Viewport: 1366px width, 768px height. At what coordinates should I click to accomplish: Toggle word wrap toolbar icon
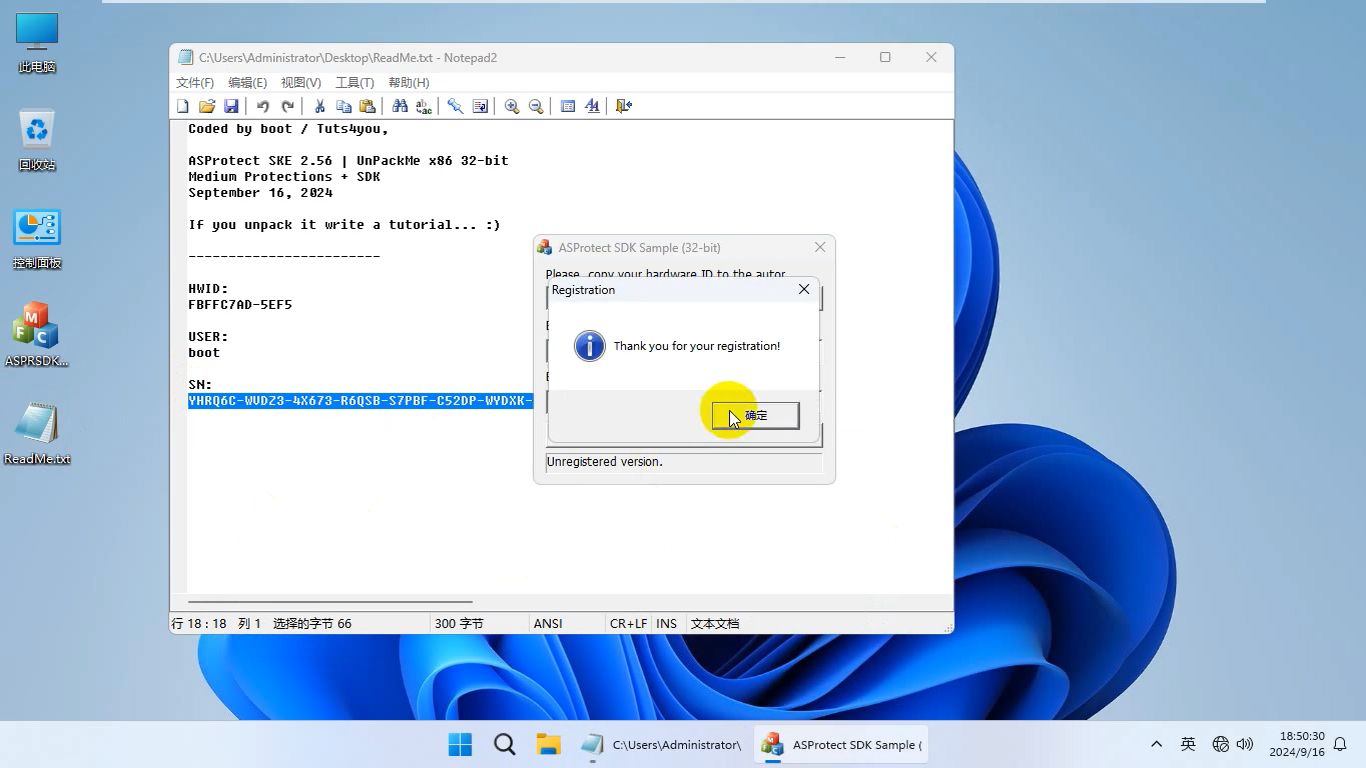[480, 106]
